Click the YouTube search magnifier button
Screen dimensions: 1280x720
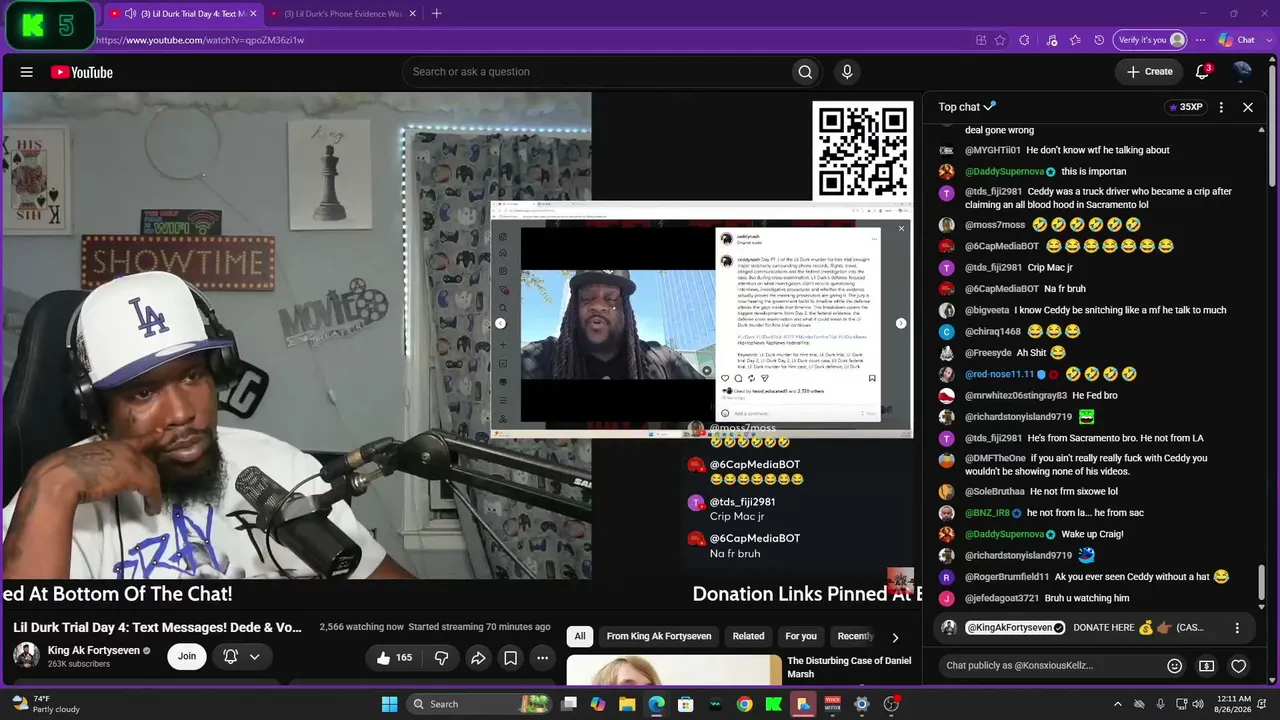pyautogui.click(x=805, y=72)
